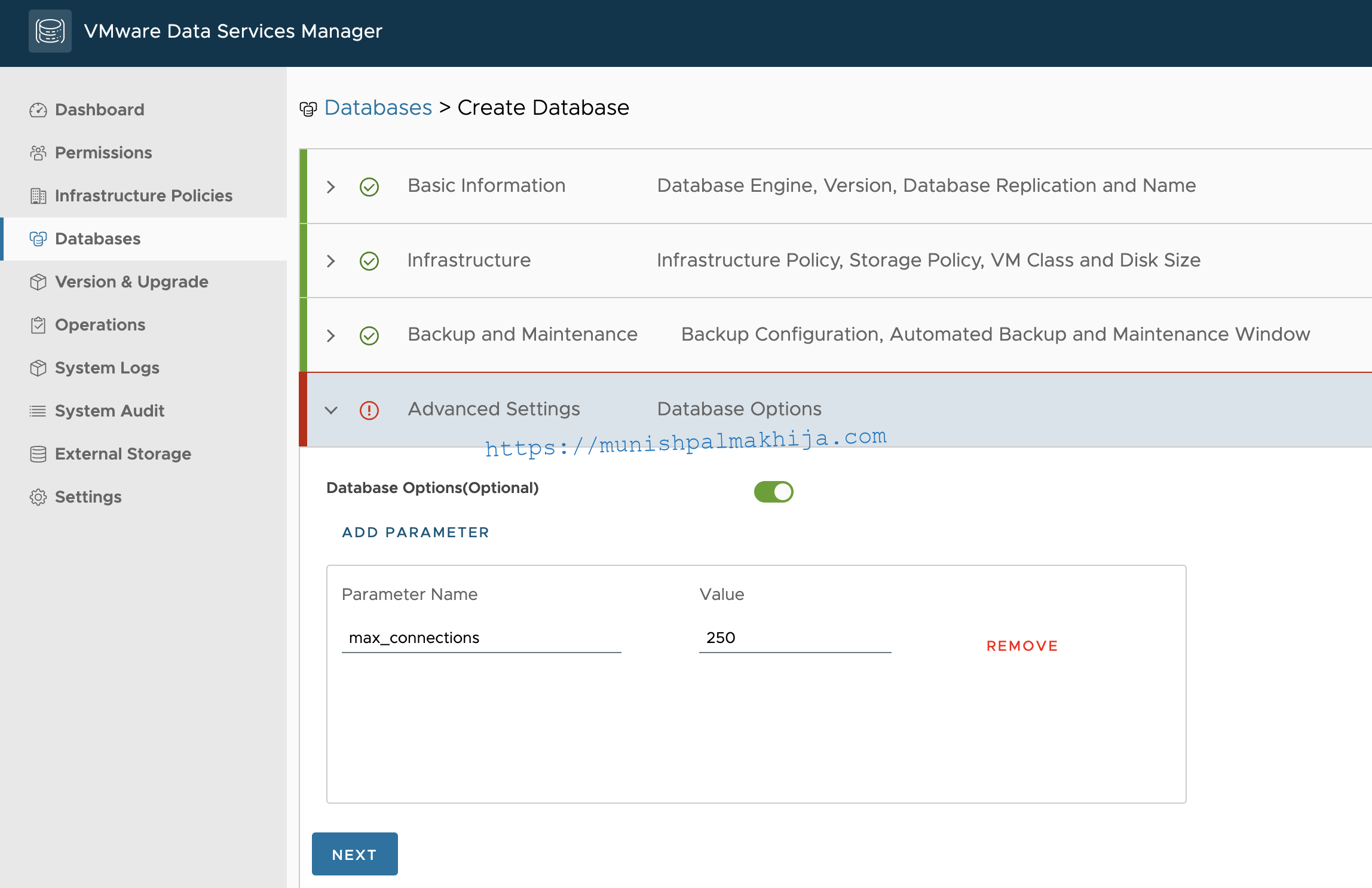Click the Operations clipboard icon

[x=38, y=325]
